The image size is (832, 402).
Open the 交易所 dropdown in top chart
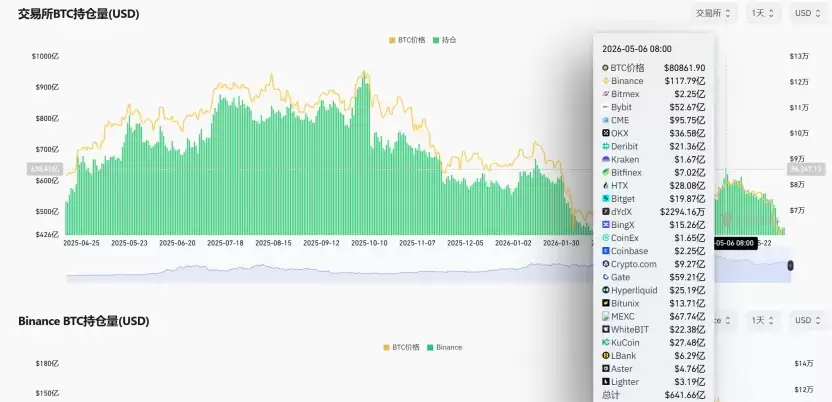click(x=714, y=13)
